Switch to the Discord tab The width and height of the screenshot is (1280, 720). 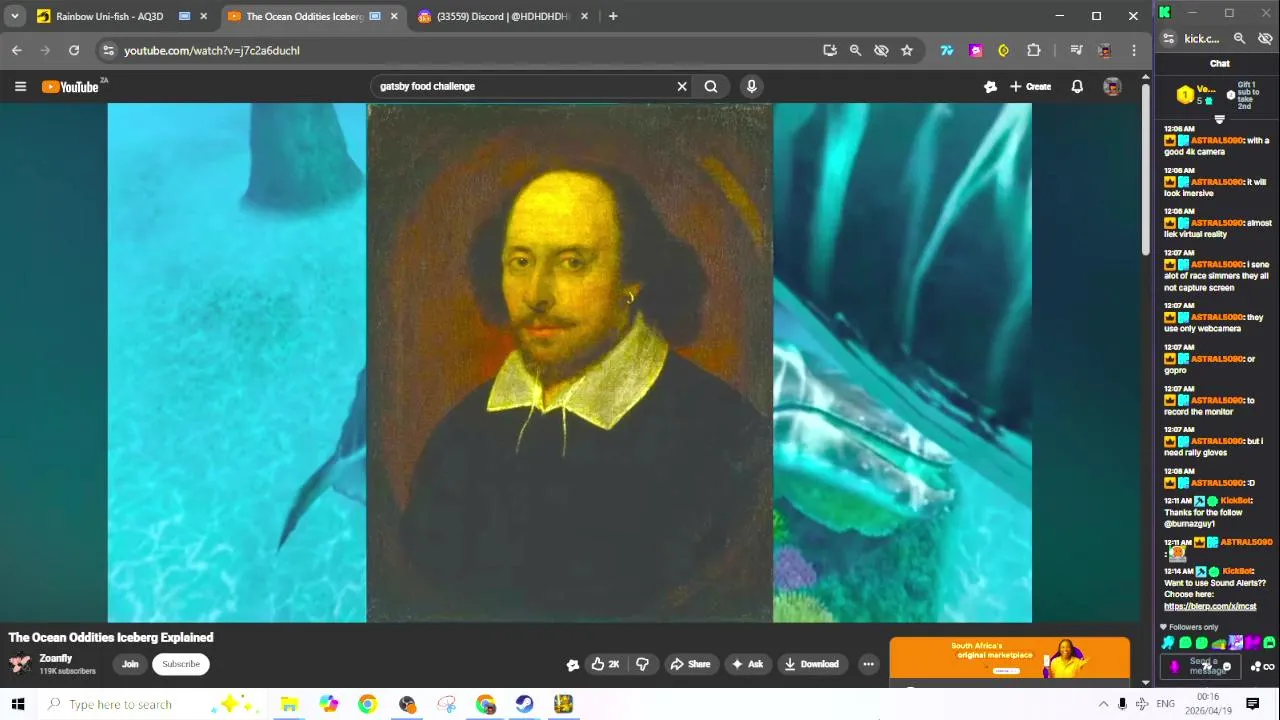tap(493, 16)
